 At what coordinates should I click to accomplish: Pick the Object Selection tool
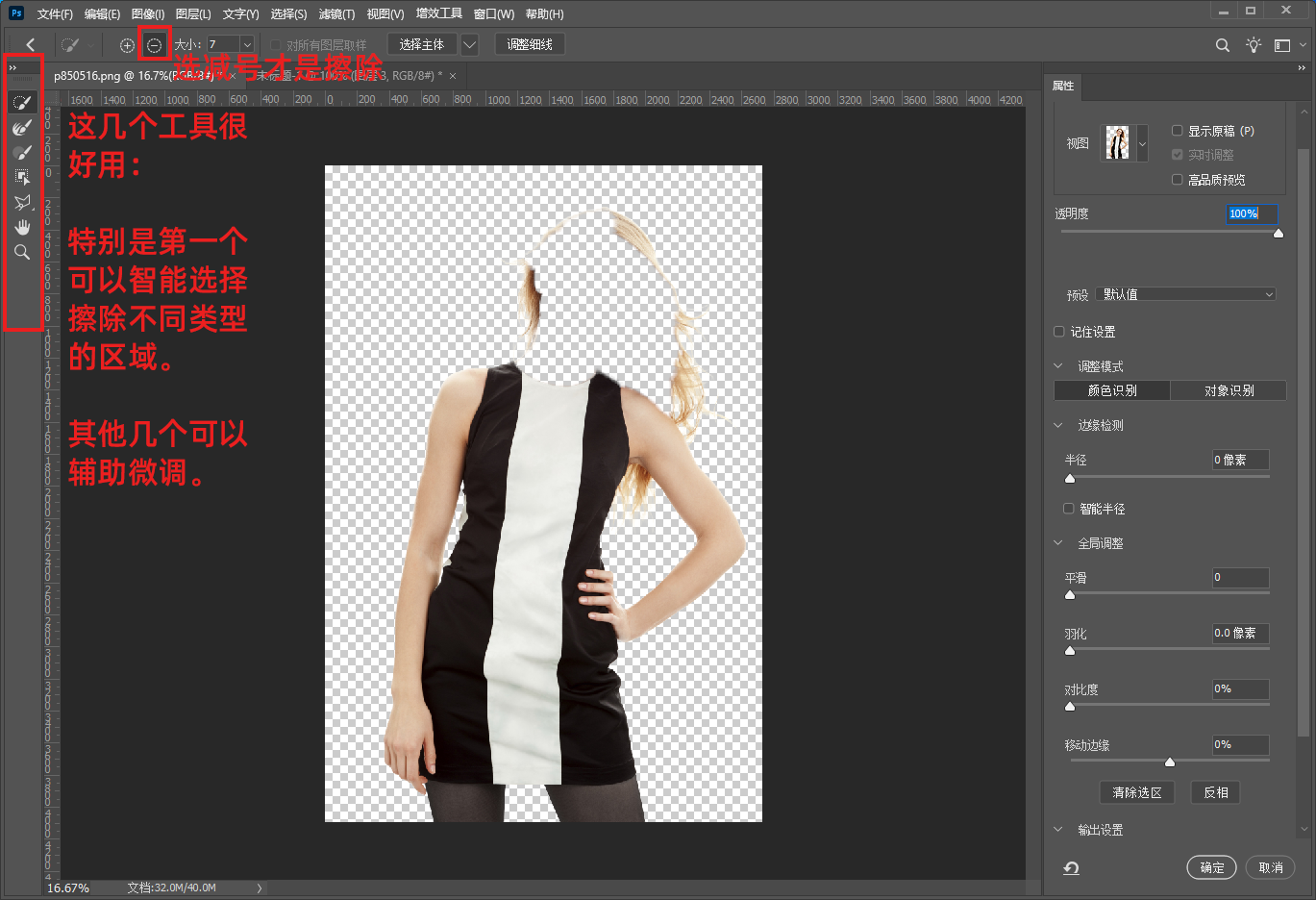21,178
